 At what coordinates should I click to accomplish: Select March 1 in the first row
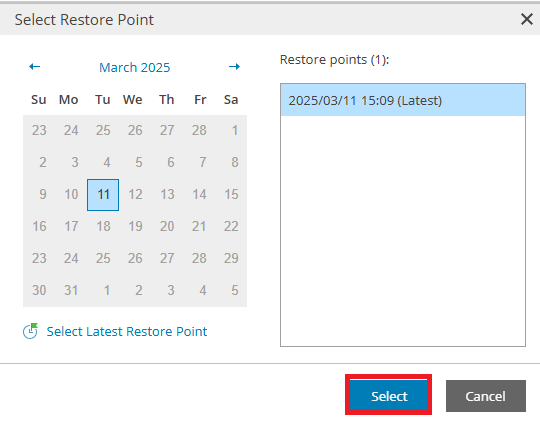[231, 131]
